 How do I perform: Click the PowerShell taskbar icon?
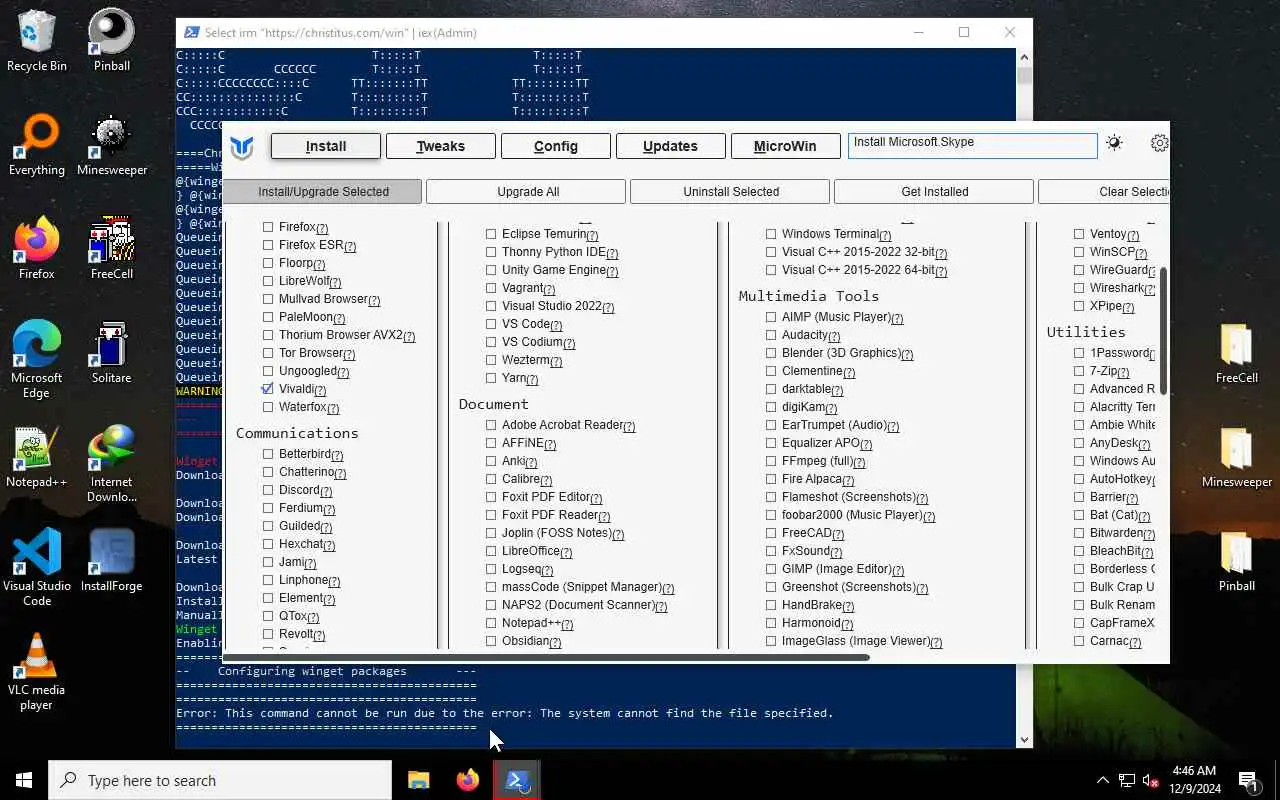pyautogui.click(x=517, y=780)
